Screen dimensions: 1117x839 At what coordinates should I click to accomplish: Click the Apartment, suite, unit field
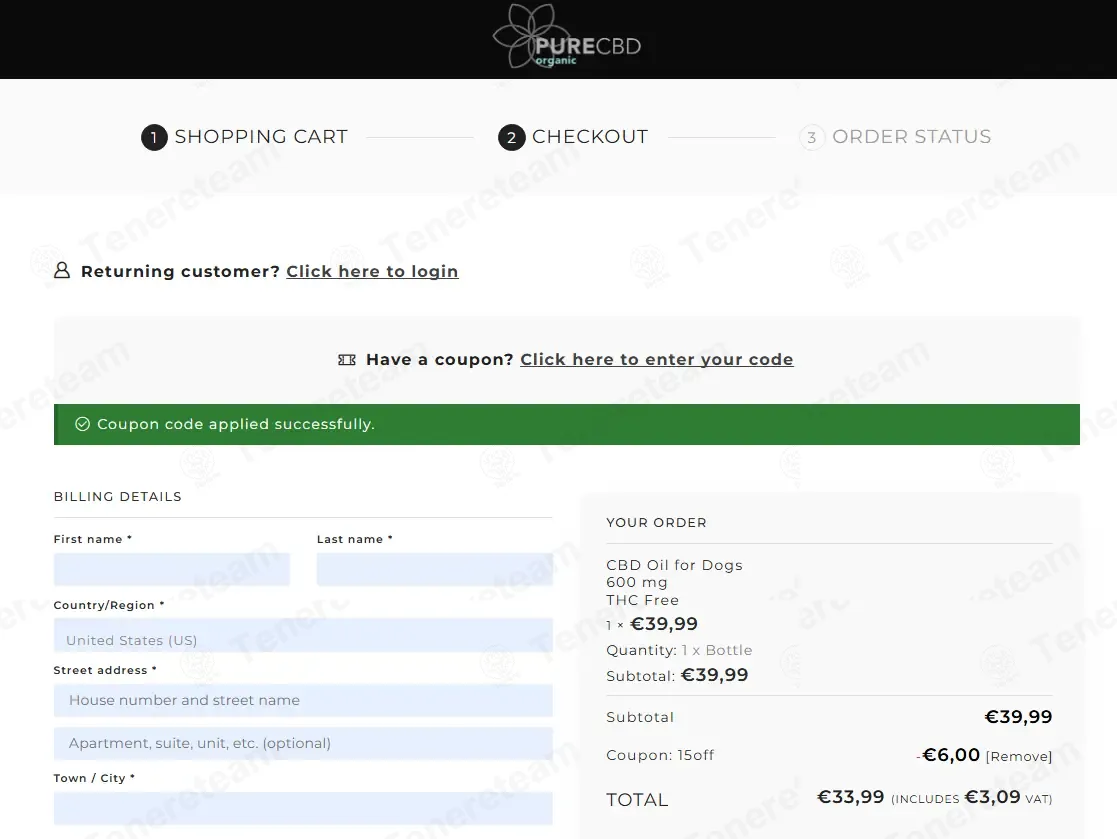303,743
